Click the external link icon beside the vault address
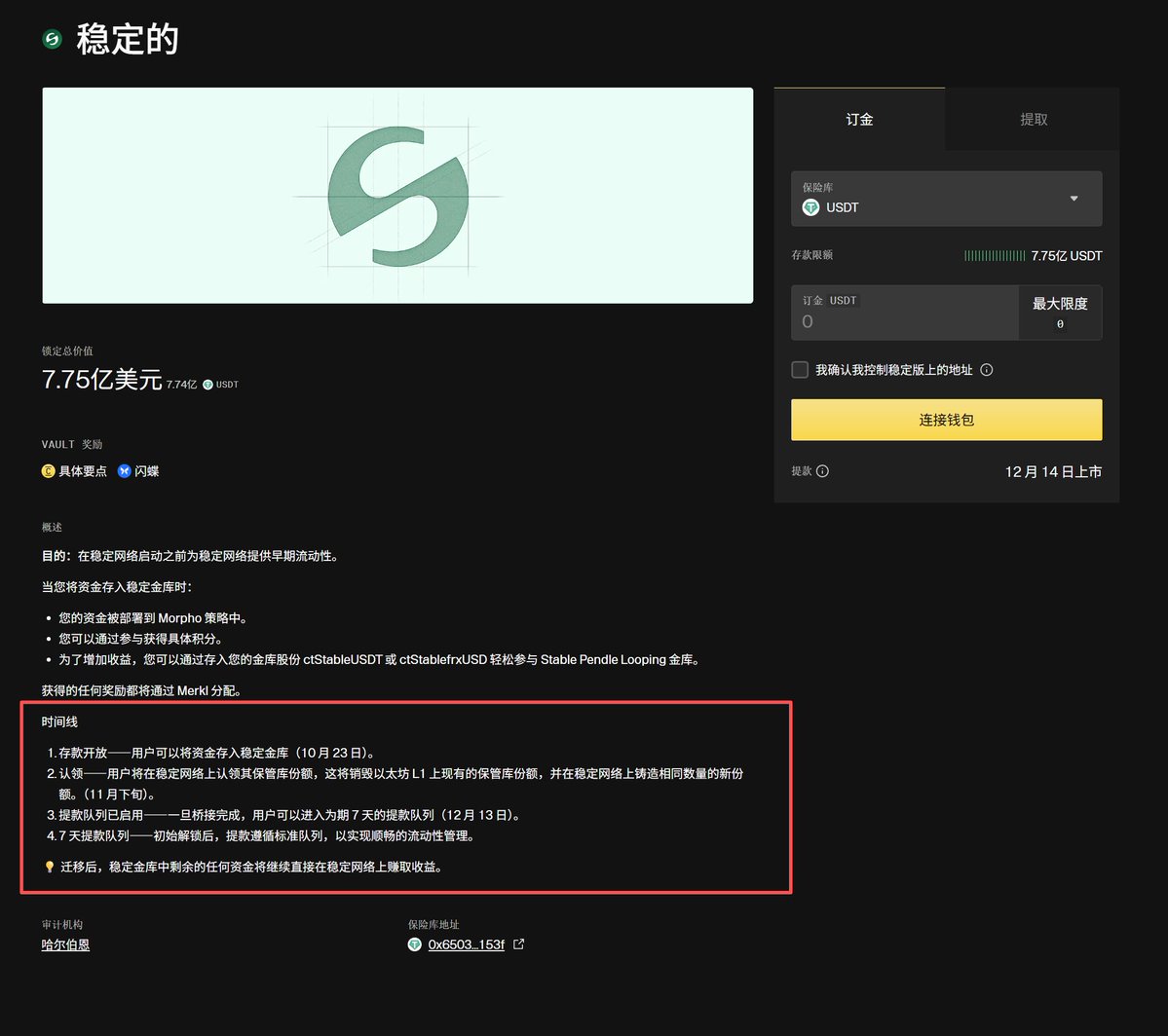Viewport: 1168px width, 1036px height. [518, 944]
